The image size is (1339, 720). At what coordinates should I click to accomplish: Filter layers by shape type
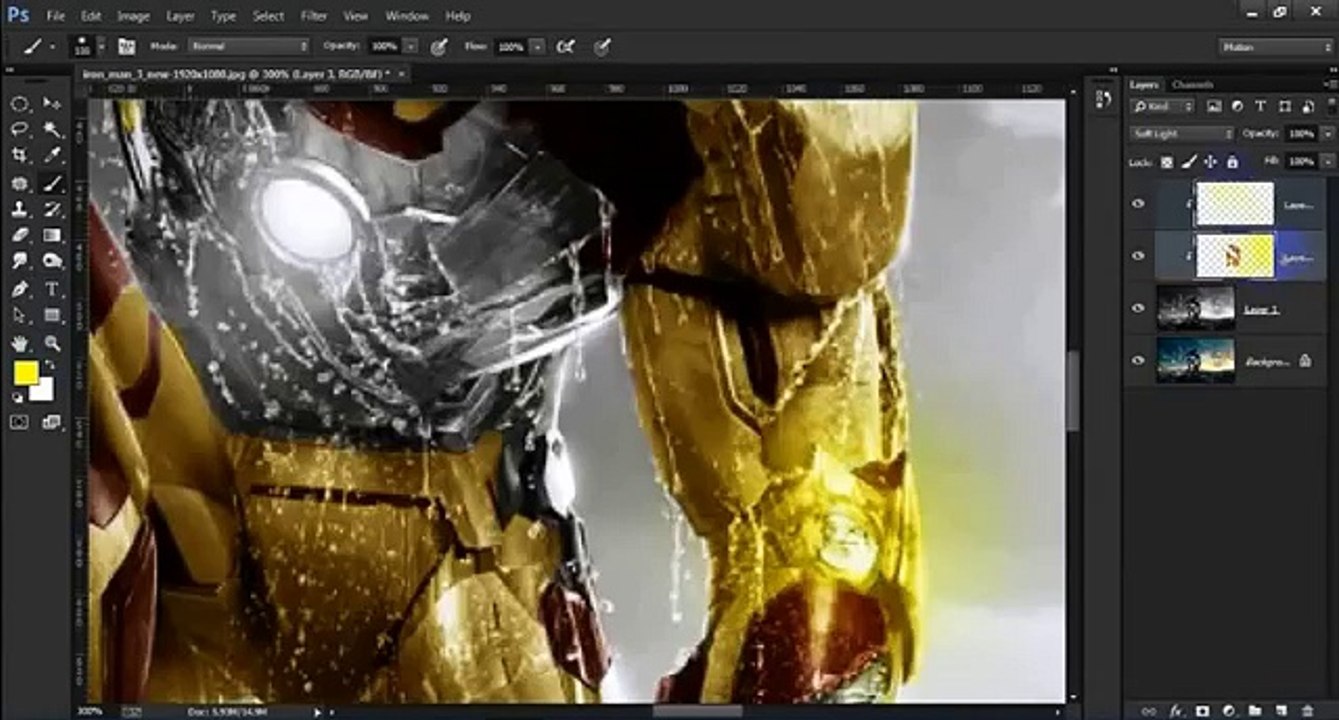[1283, 106]
